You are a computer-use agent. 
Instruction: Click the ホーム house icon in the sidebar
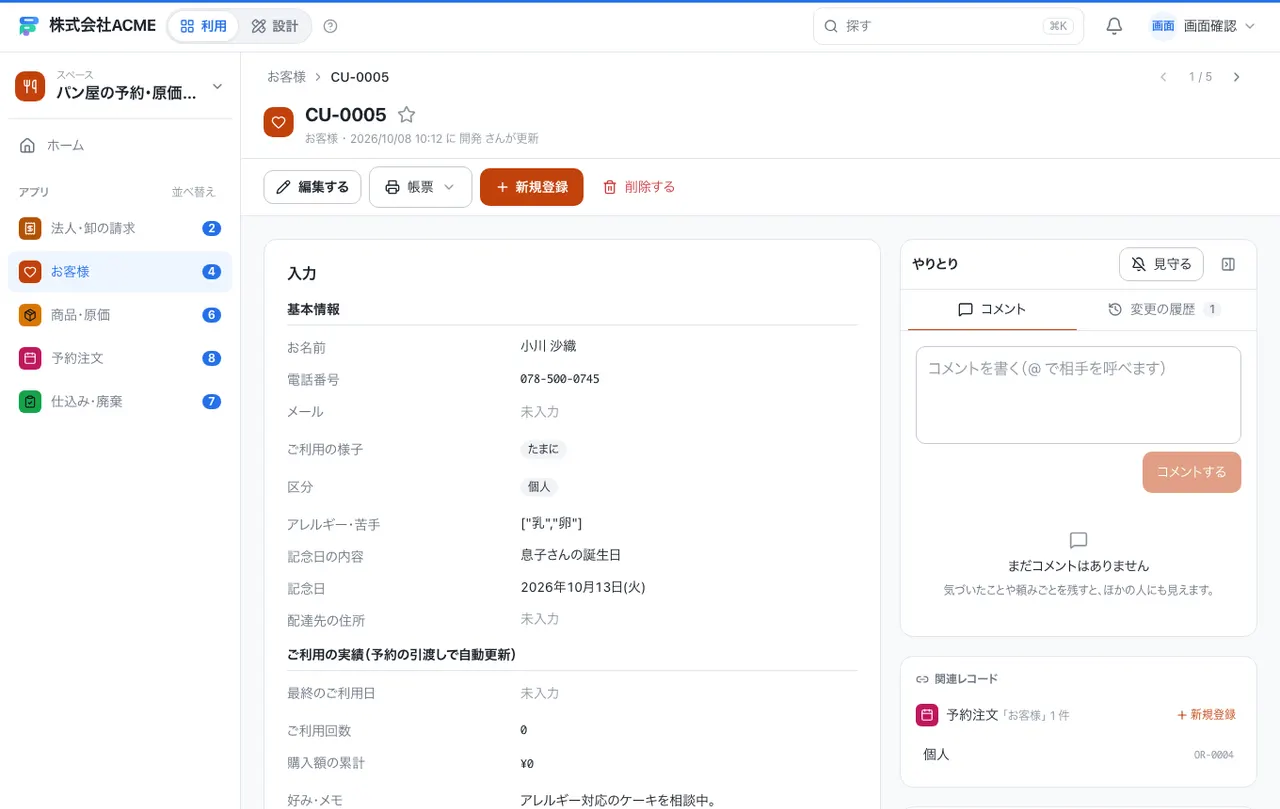point(28,146)
